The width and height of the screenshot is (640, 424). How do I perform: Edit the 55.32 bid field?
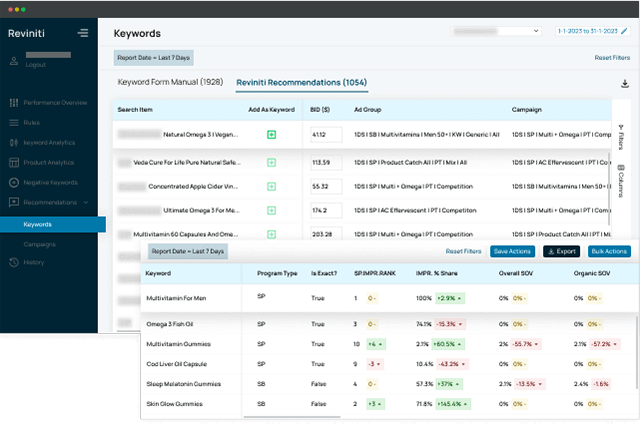[x=326, y=186]
